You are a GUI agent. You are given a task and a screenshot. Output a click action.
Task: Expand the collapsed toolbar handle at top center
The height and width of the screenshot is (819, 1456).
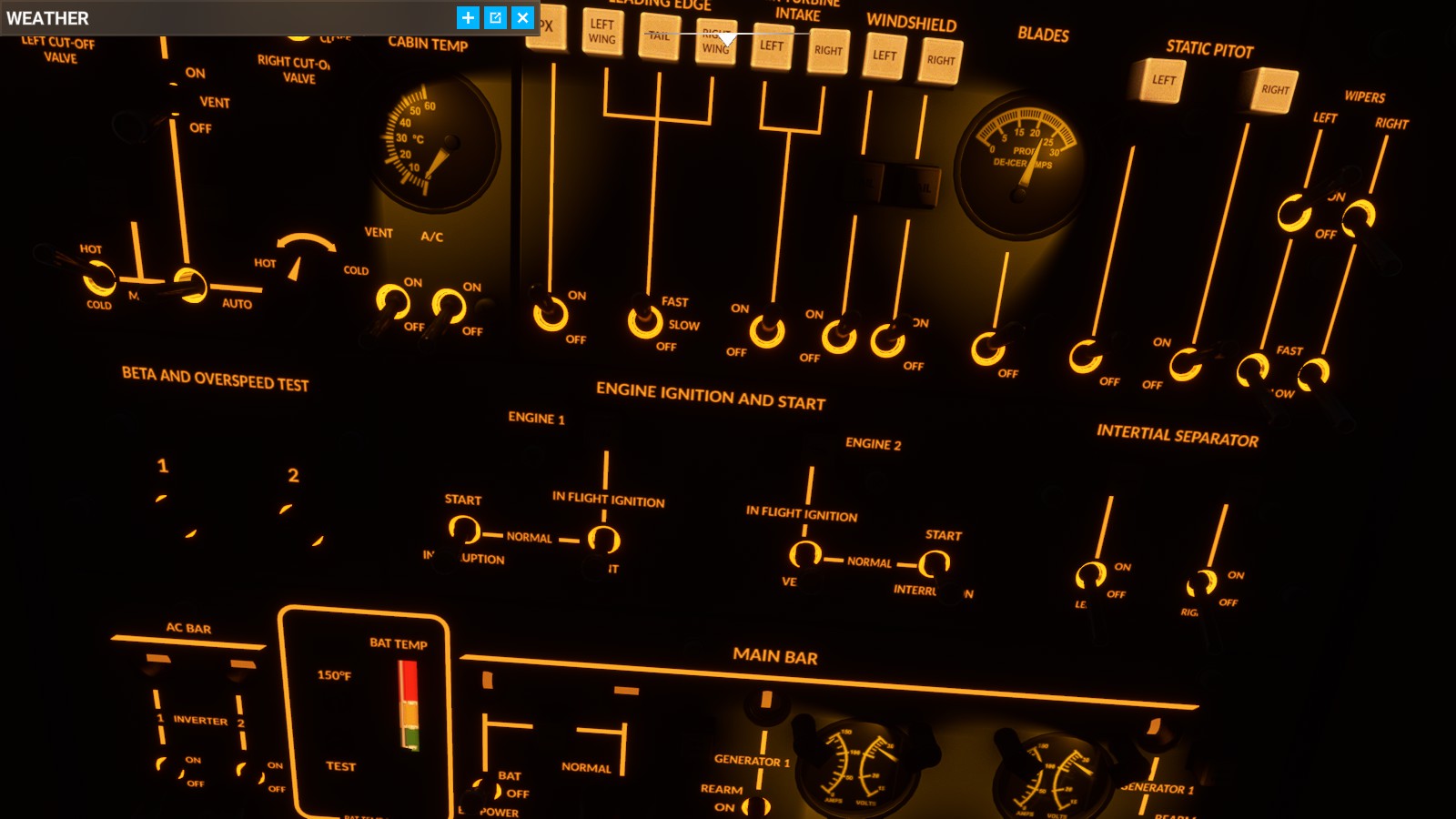point(727,38)
